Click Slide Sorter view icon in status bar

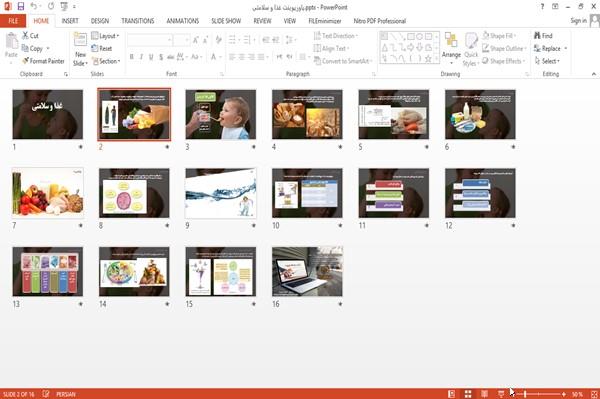tap(468, 394)
